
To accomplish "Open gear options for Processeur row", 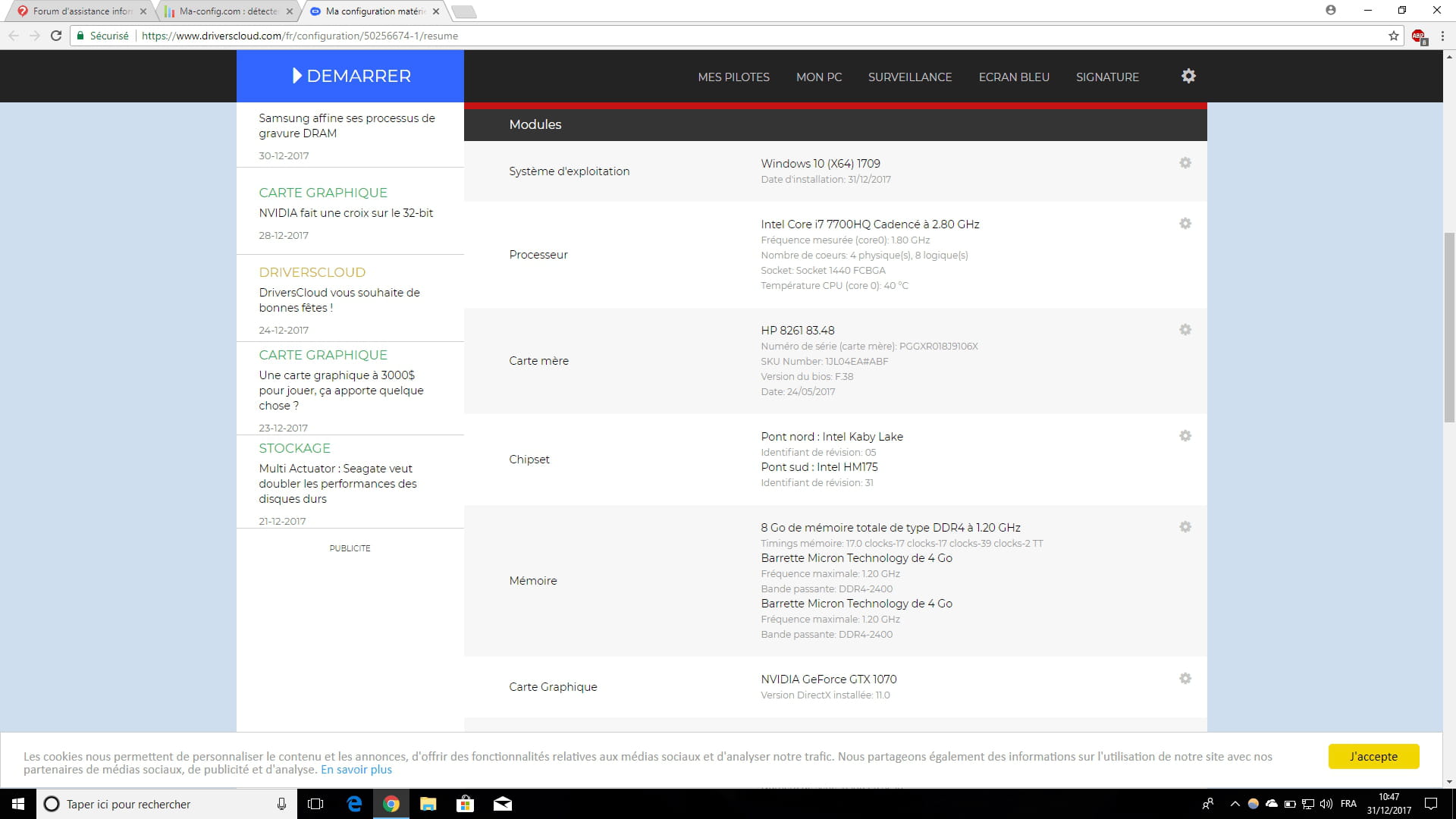I will (1185, 224).
